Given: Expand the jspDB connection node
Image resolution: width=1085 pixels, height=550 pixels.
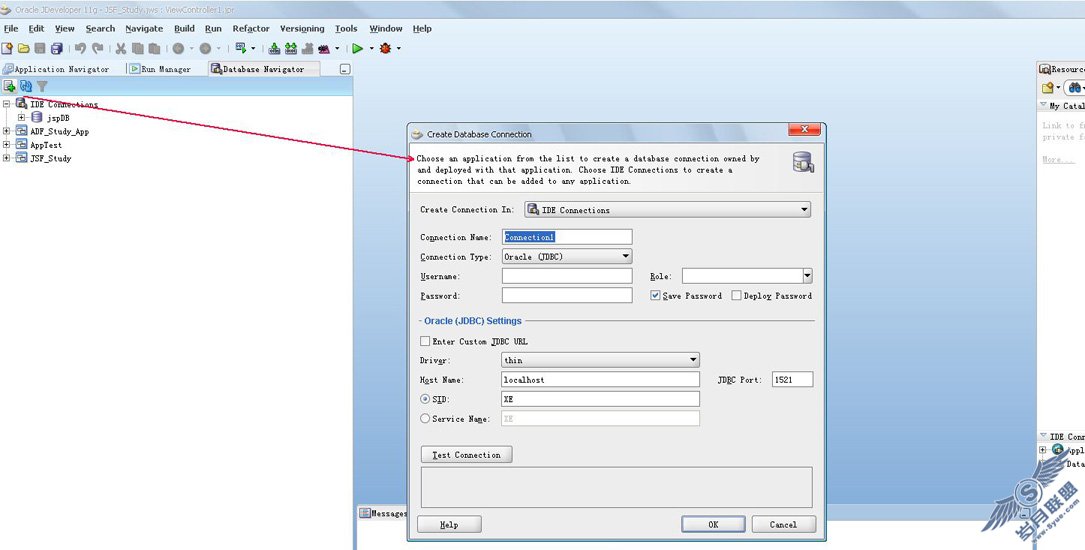Looking at the screenshot, I should pos(21,118).
